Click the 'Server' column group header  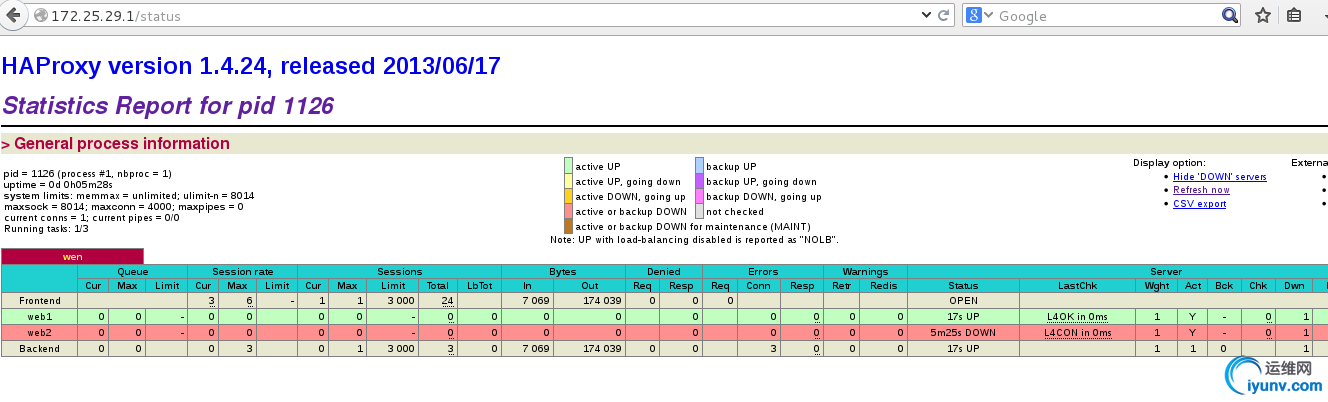[x=1165, y=271]
